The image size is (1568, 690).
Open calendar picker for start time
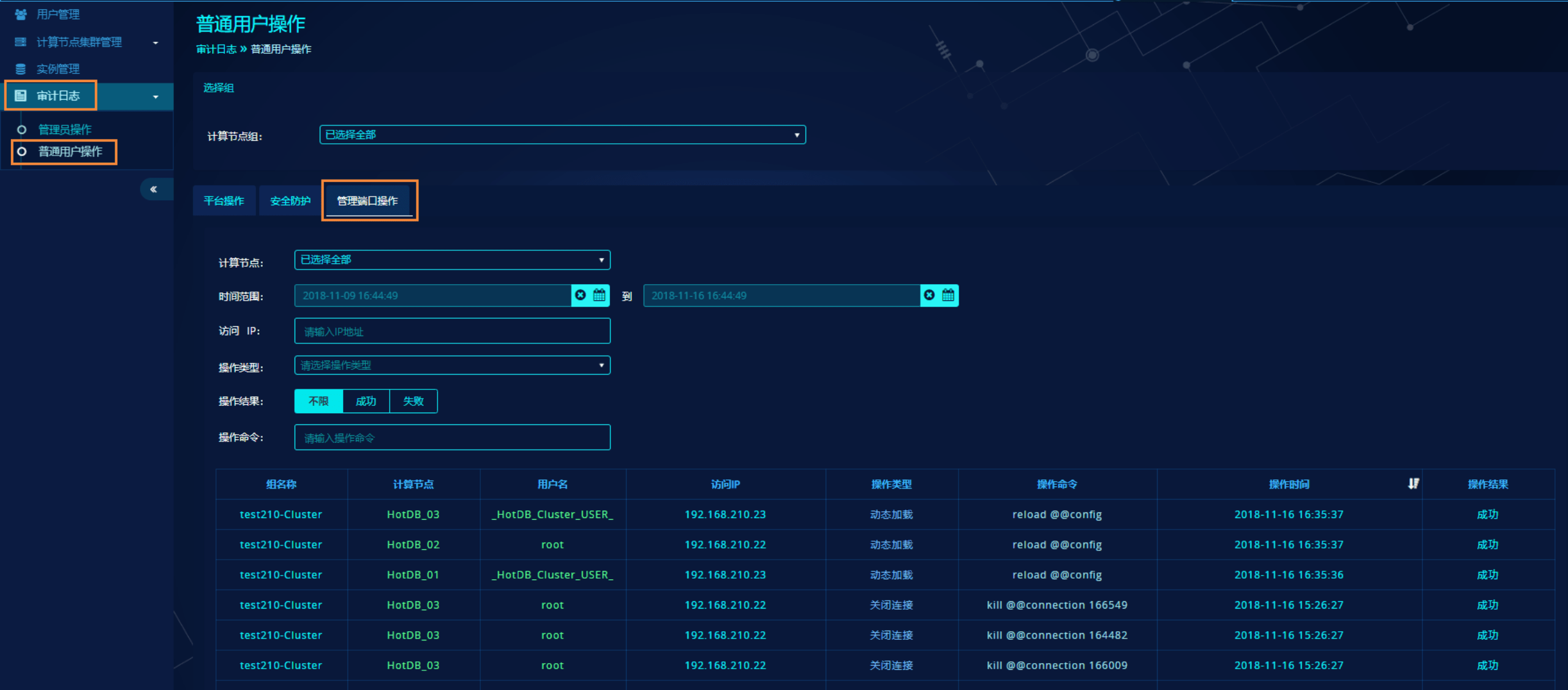[599, 295]
